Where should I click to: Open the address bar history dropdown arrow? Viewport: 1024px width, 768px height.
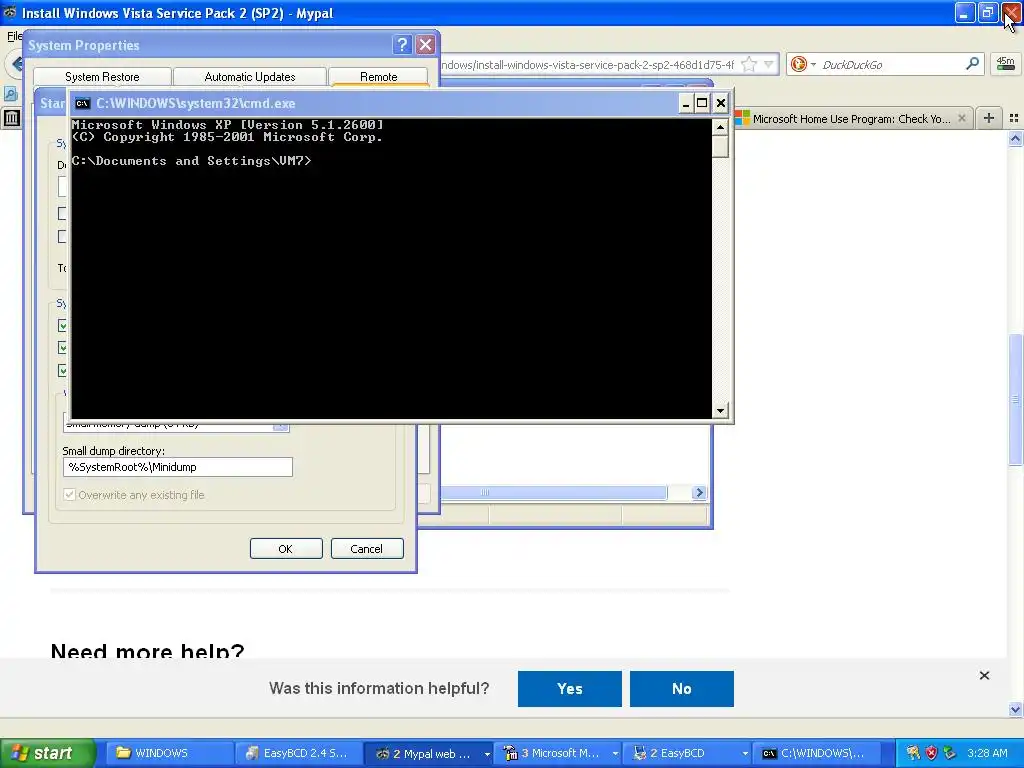click(769, 64)
